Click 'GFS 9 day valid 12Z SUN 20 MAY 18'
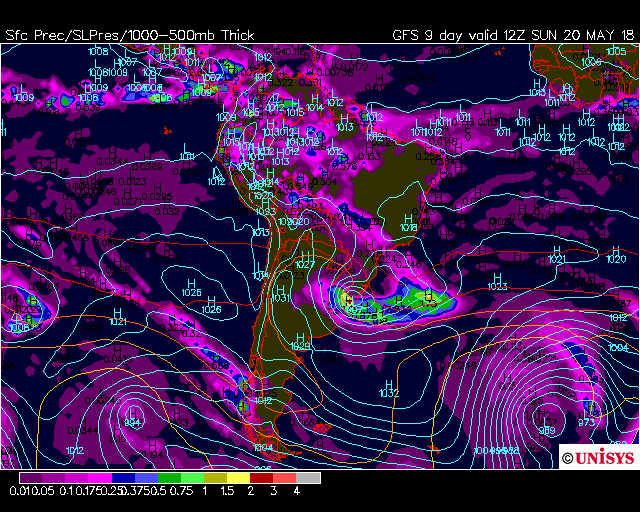The image size is (640, 512). click(513, 35)
